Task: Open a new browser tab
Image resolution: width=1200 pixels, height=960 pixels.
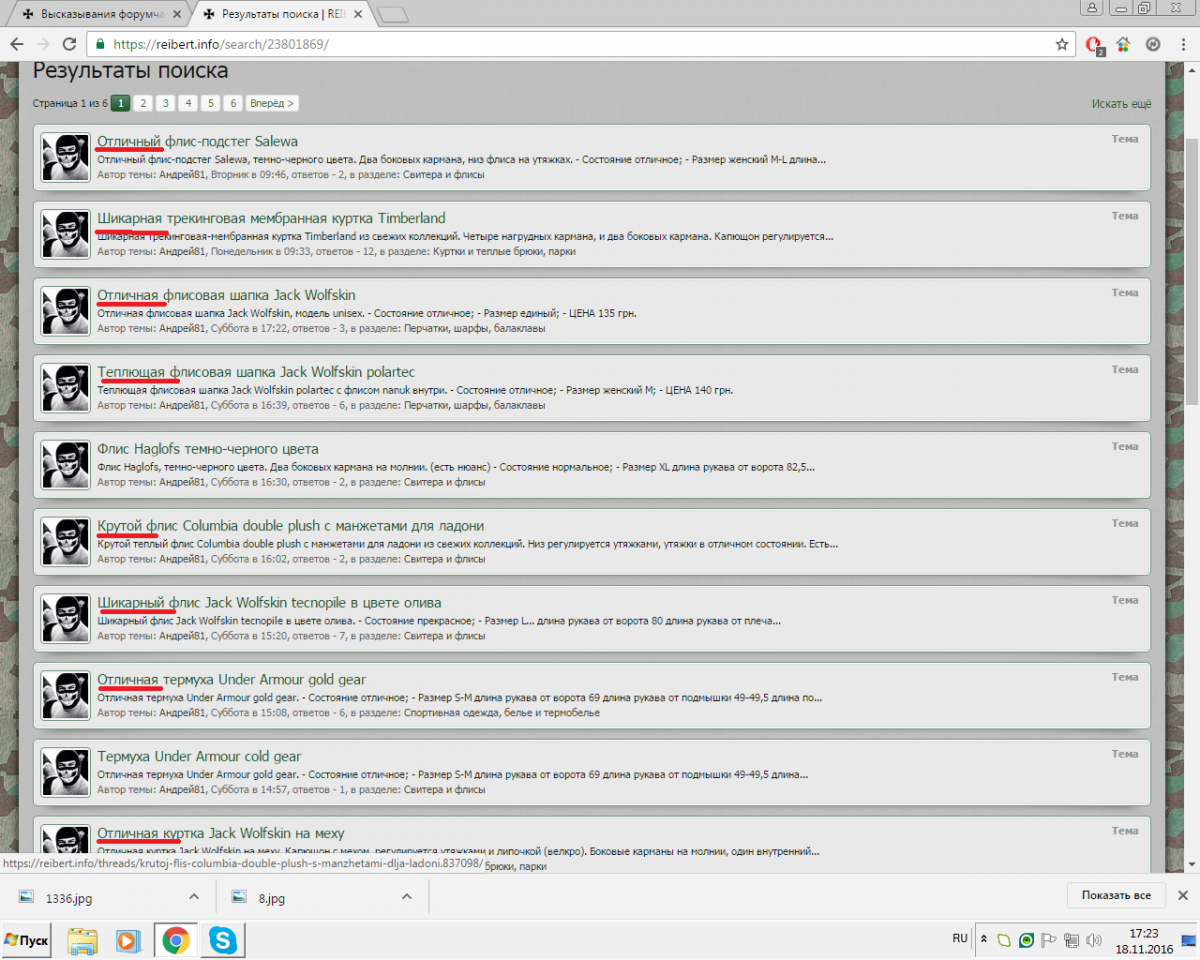Action: [393, 14]
